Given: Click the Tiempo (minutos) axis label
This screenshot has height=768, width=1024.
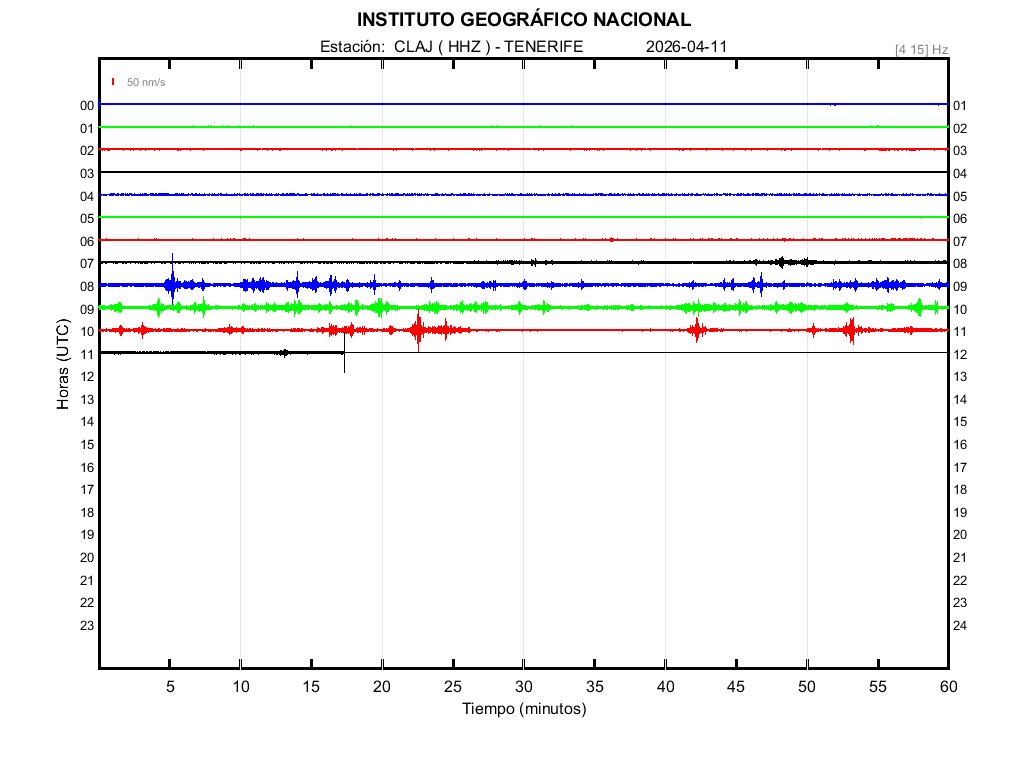Looking at the screenshot, I should tap(523, 709).
